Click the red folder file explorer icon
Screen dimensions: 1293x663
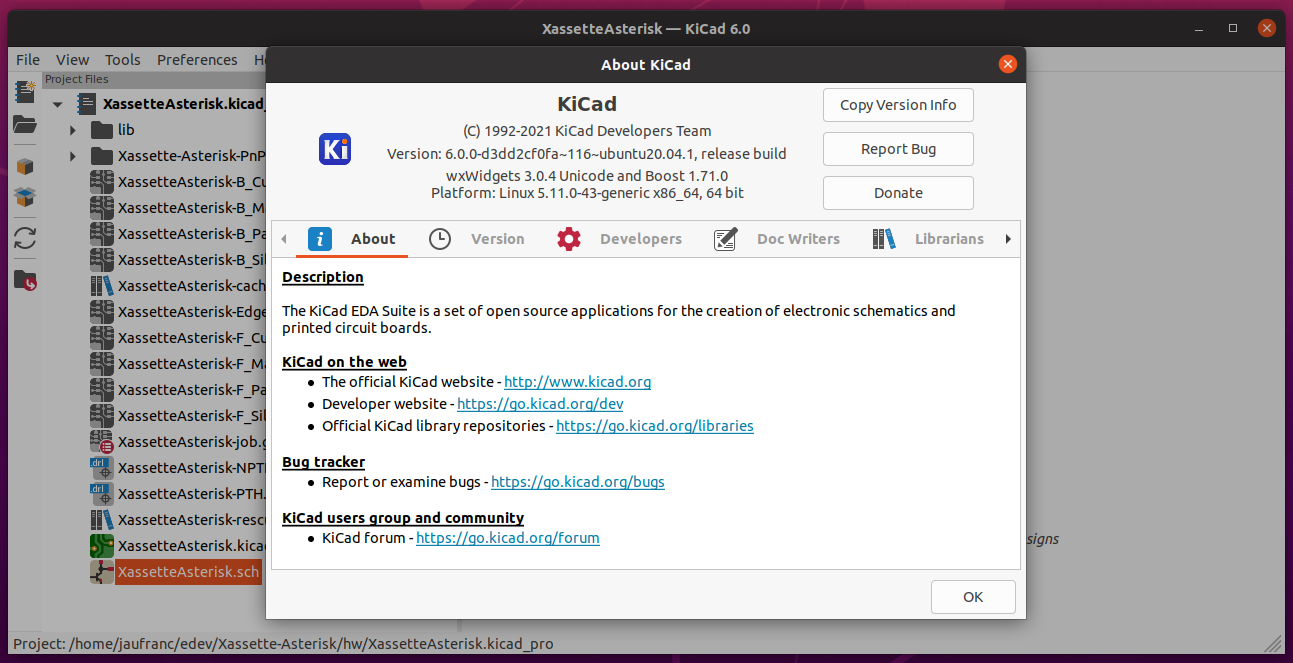coord(24,280)
